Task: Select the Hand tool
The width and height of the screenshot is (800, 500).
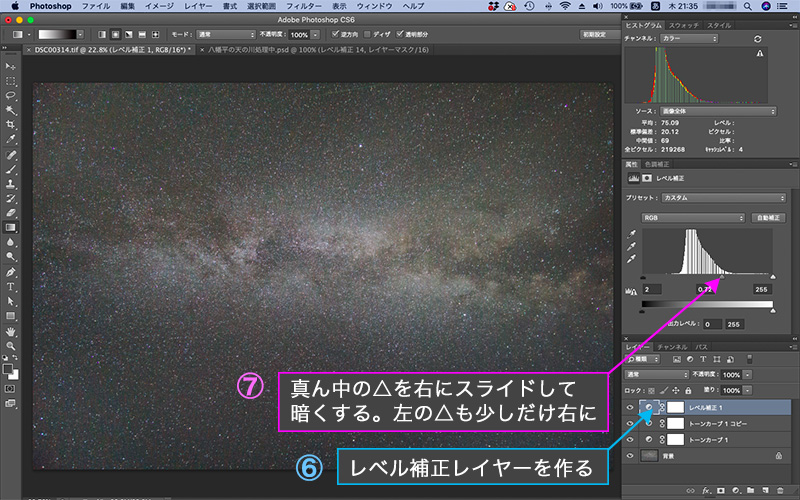Action: pyautogui.click(x=10, y=332)
